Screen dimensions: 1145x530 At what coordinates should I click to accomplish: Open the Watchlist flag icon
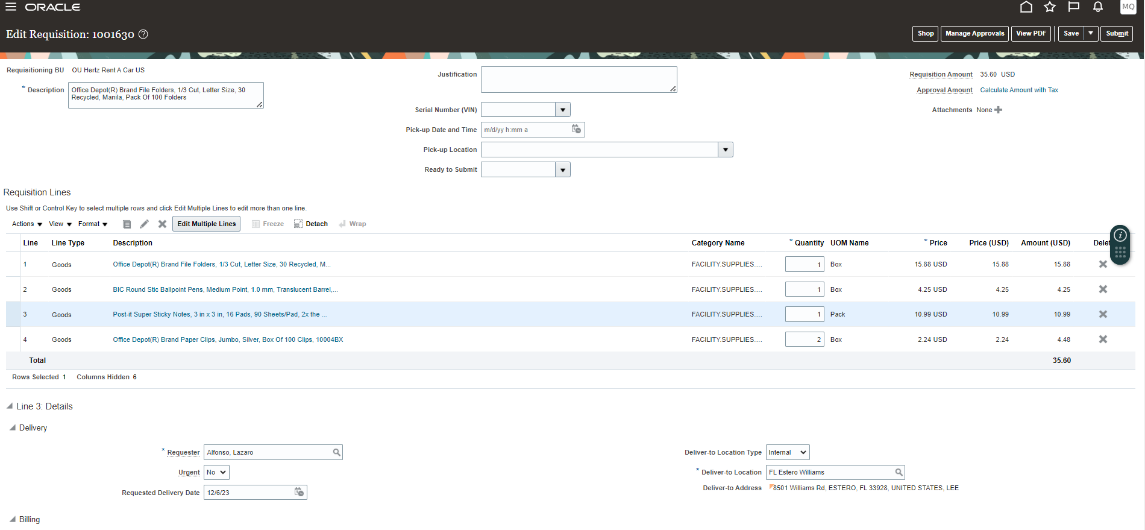(x=1073, y=7)
